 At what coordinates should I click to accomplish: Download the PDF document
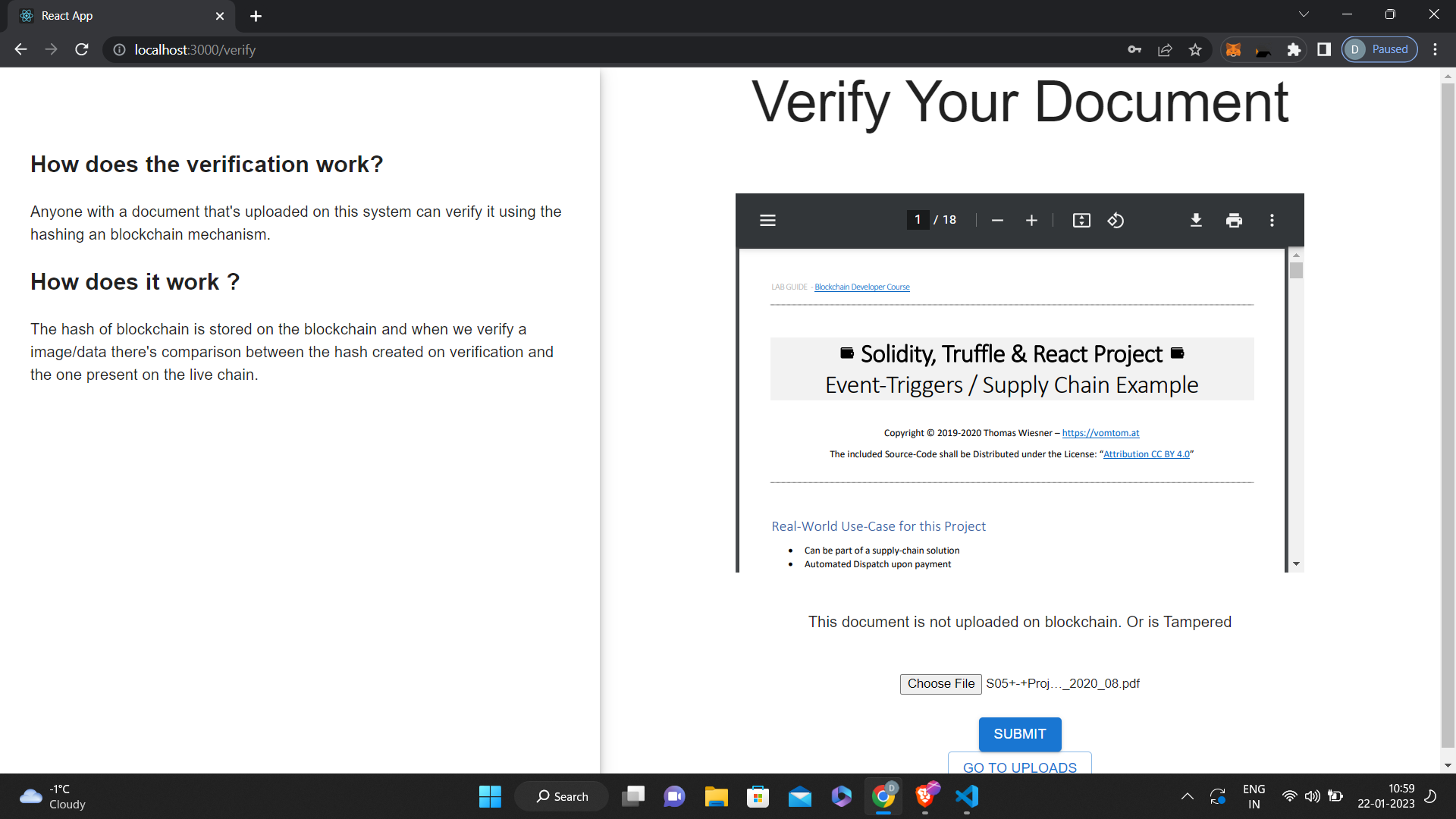pyautogui.click(x=1196, y=221)
